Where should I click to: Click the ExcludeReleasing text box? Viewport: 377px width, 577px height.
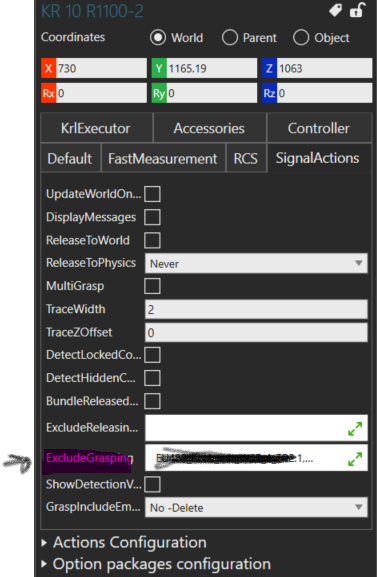click(256, 428)
